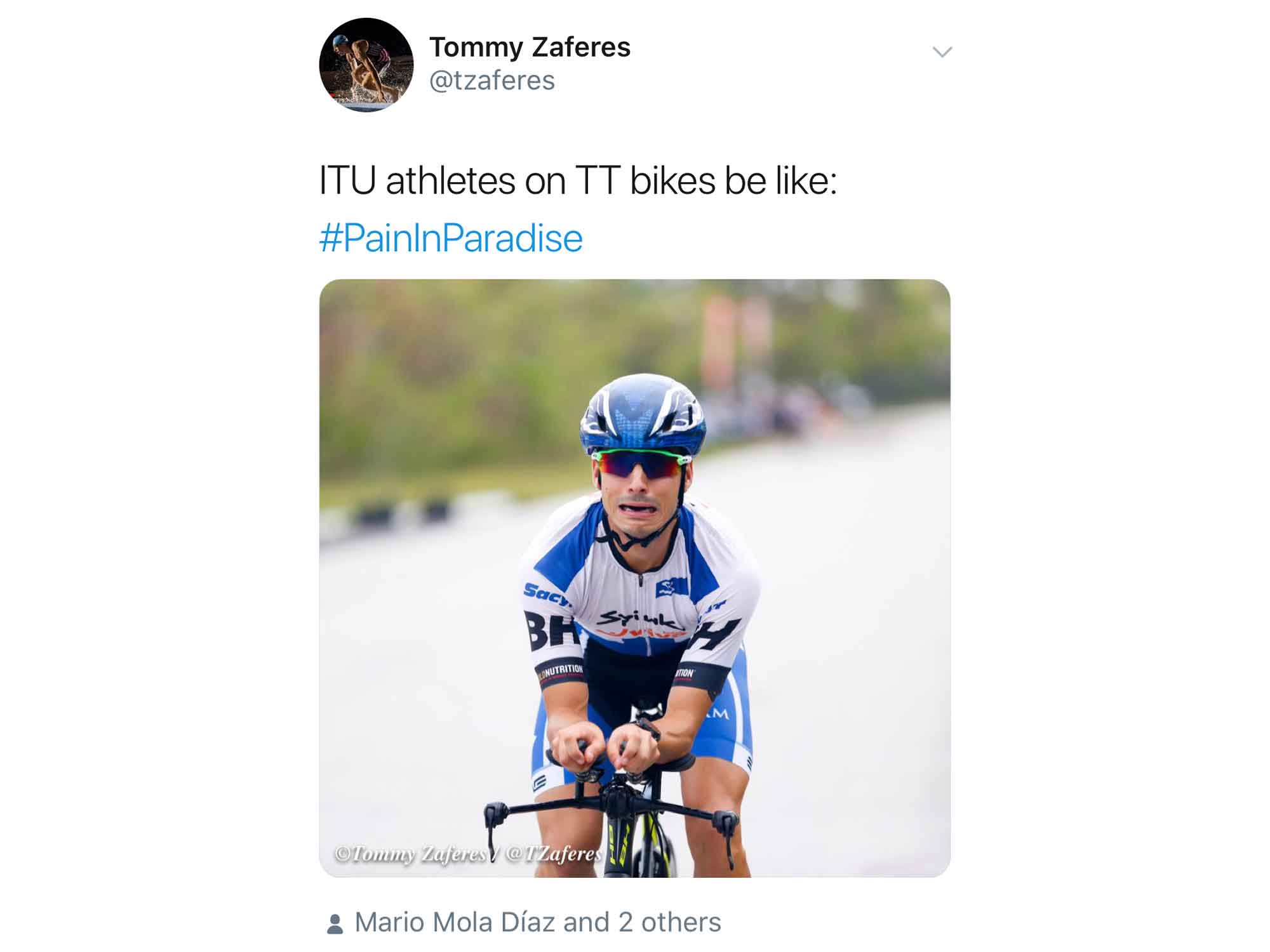The height and width of the screenshot is (952, 1270).
Task: Expand the tweet options chevron
Action: coord(942,52)
